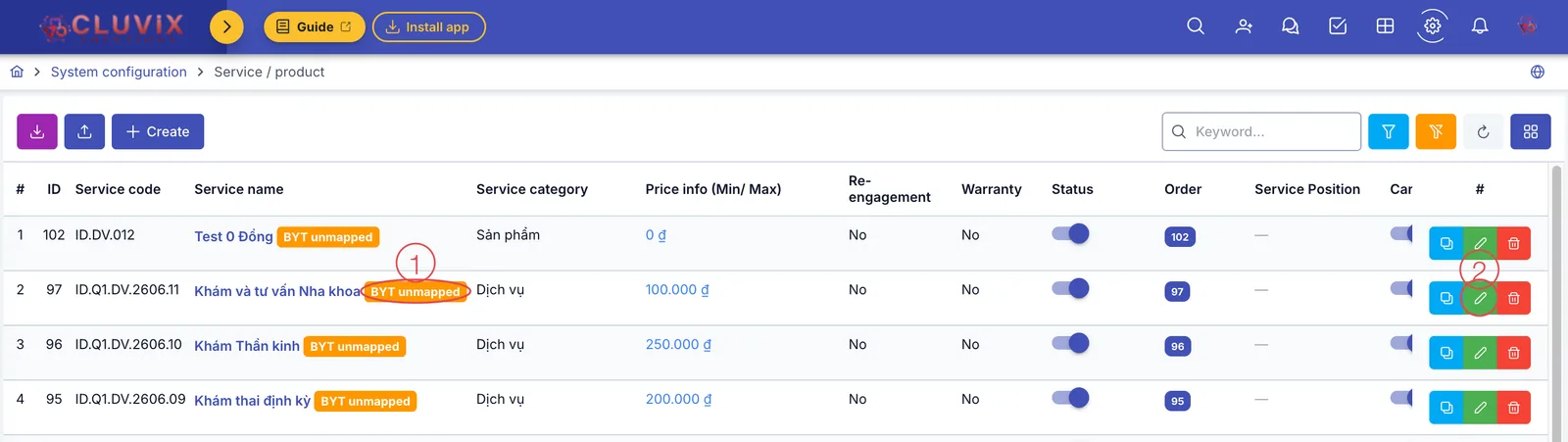Edit the Test 0 Đồng row
The height and width of the screenshot is (442, 1568).
point(1480,243)
